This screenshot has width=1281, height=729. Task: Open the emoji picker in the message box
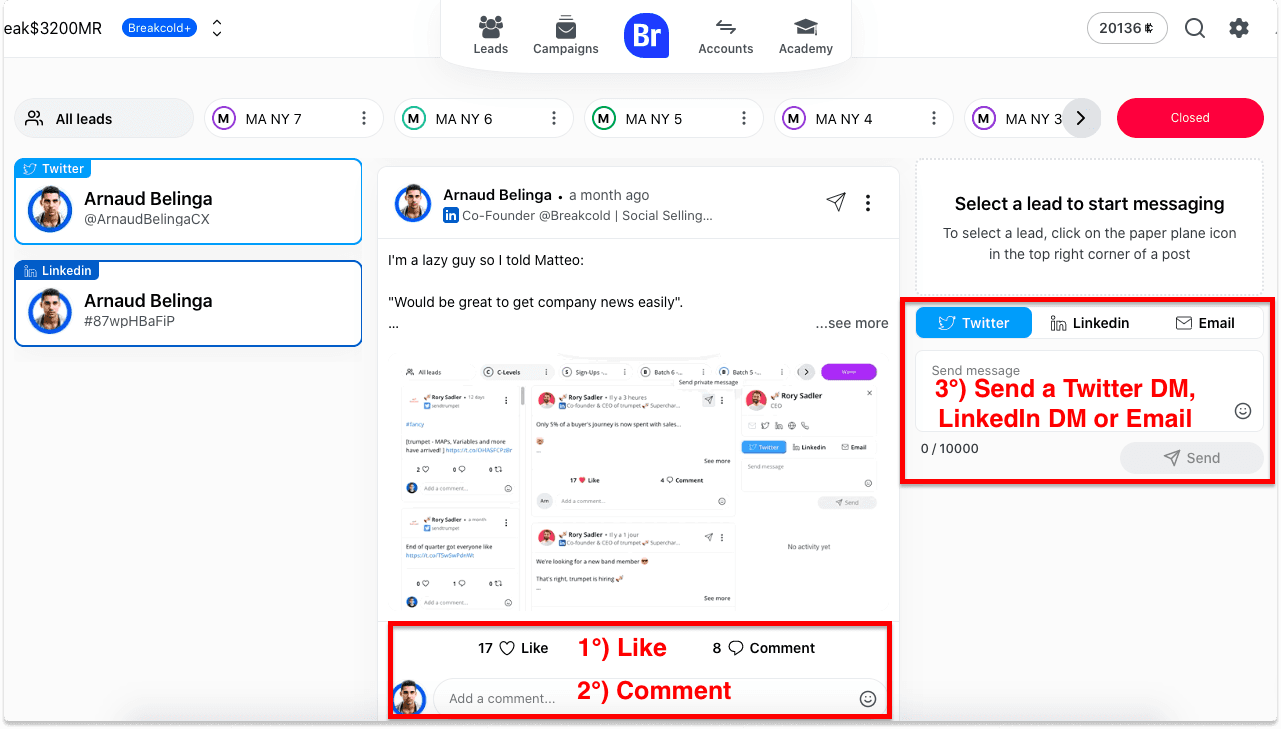point(1242,410)
